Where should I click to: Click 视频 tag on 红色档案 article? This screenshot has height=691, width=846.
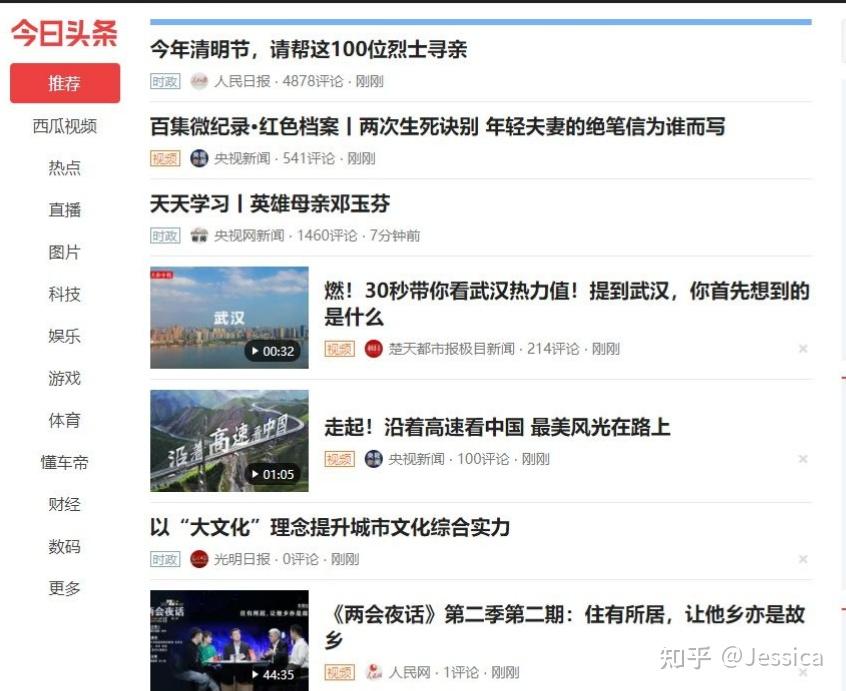(x=165, y=159)
